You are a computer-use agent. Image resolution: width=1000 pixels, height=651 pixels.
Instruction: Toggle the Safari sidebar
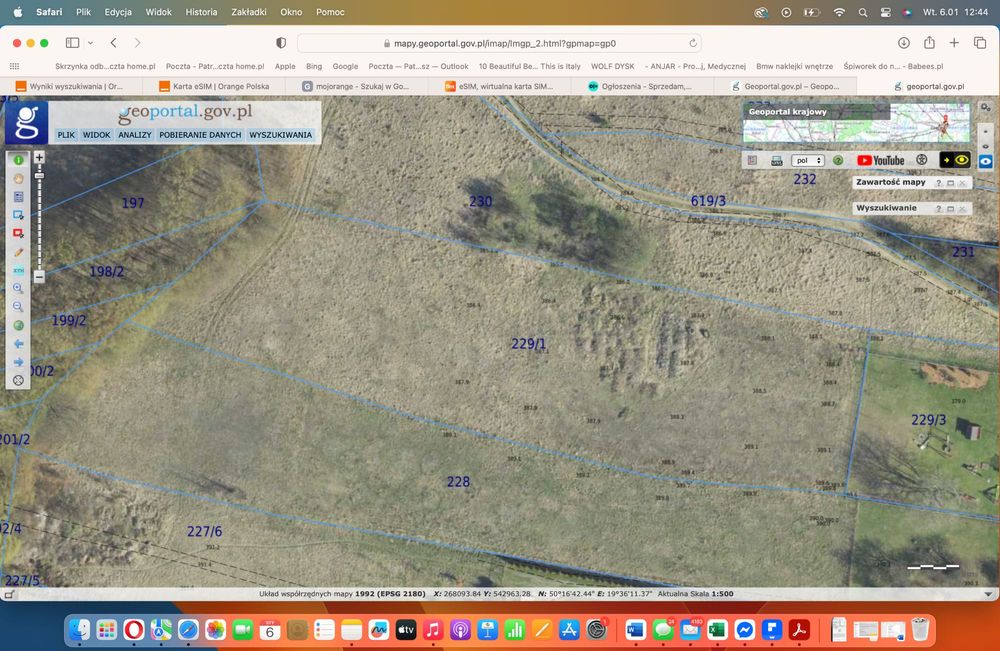73,43
